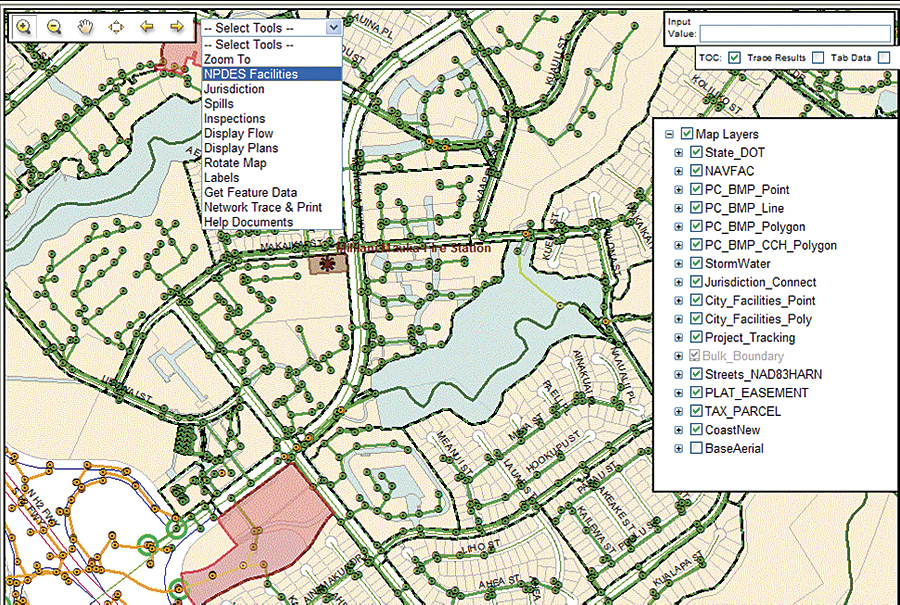The height and width of the screenshot is (605, 900).
Task: Enable the Tab Data checkbox
Action: coord(885,57)
